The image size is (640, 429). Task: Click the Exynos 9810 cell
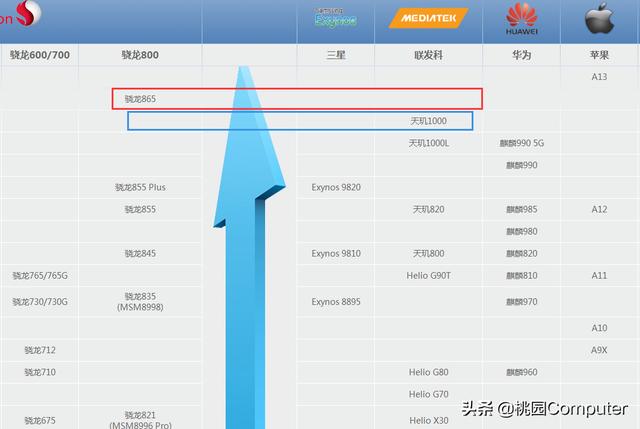(336, 253)
